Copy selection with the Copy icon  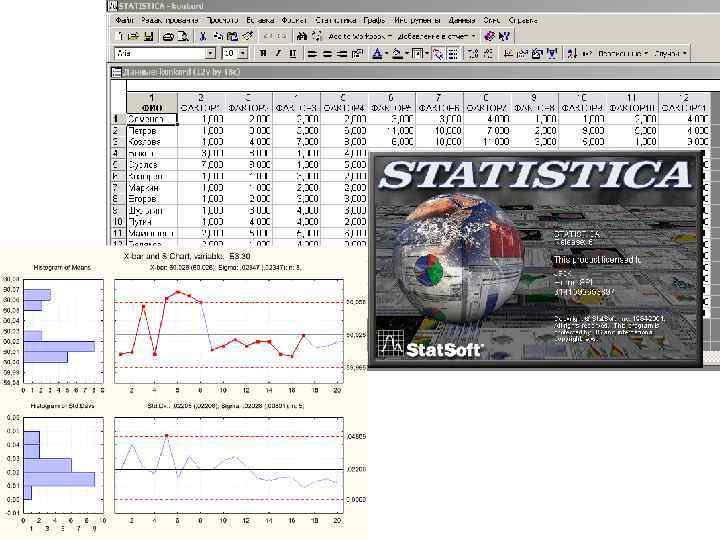[218, 36]
